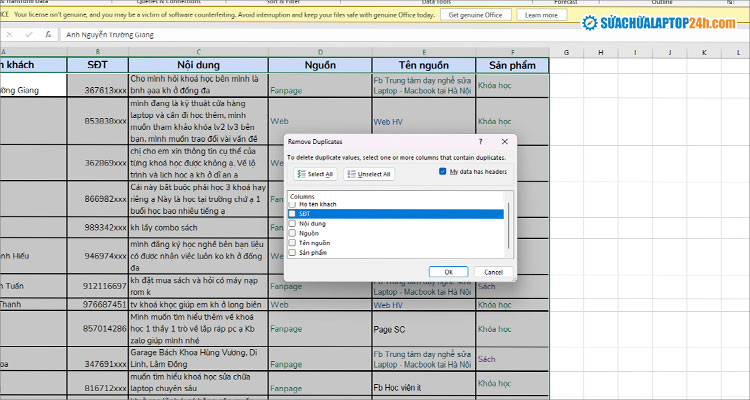The height and width of the screenshot is (400, 750).
Task: Click cell starting Mình muốn tìm hiểu thêm
Action: 199,329
